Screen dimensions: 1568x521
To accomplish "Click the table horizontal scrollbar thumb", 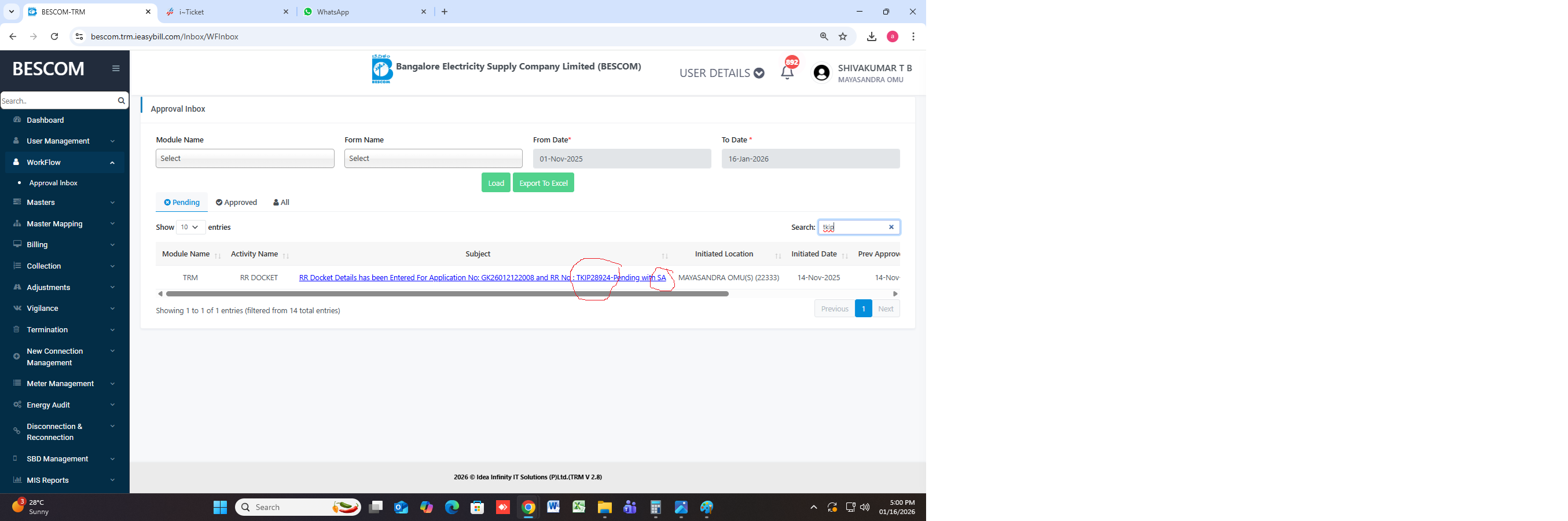I will pyautogui.click(x=447, y=294).
